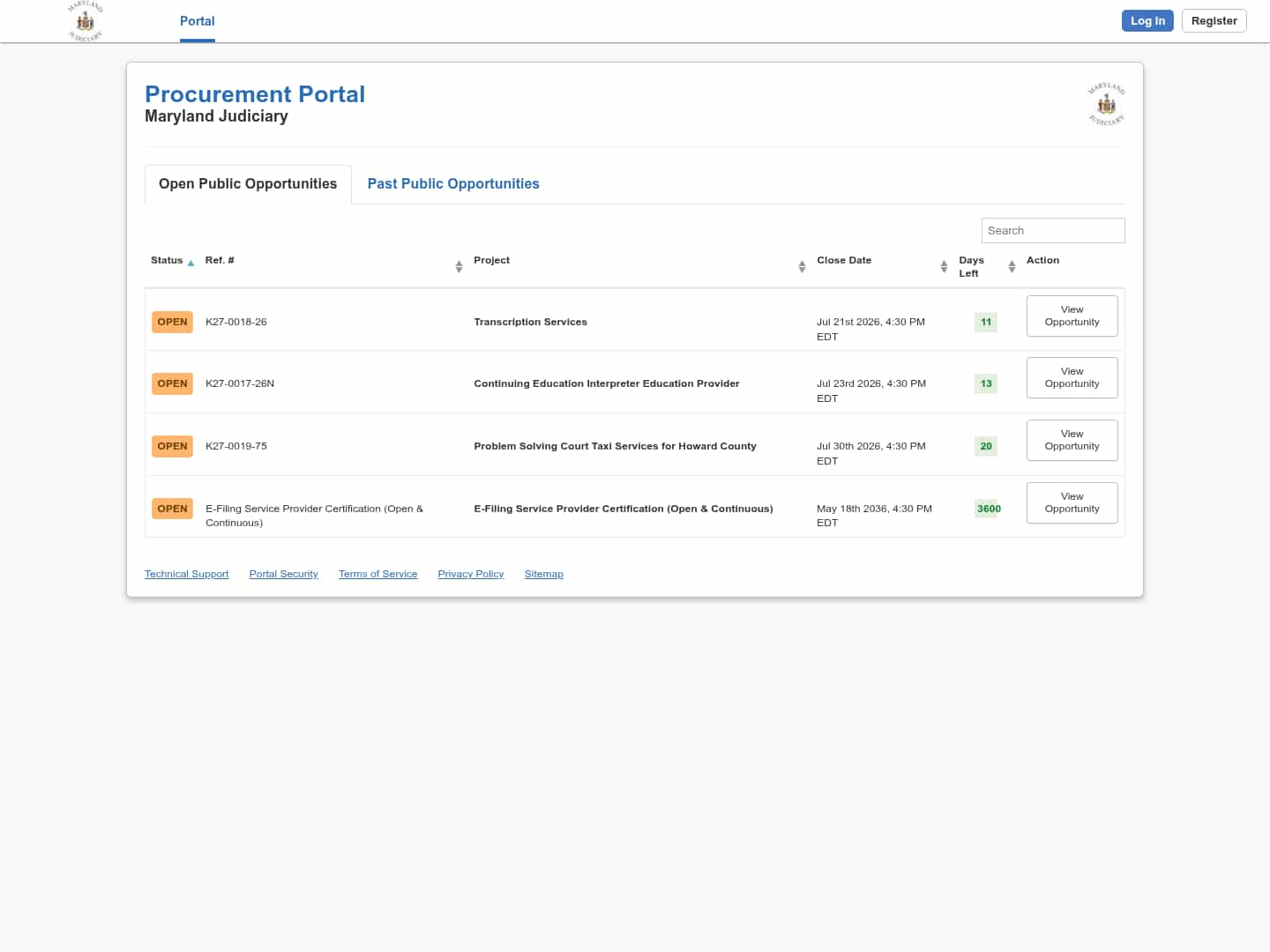Open the Technical Support link

click(186, 574)
